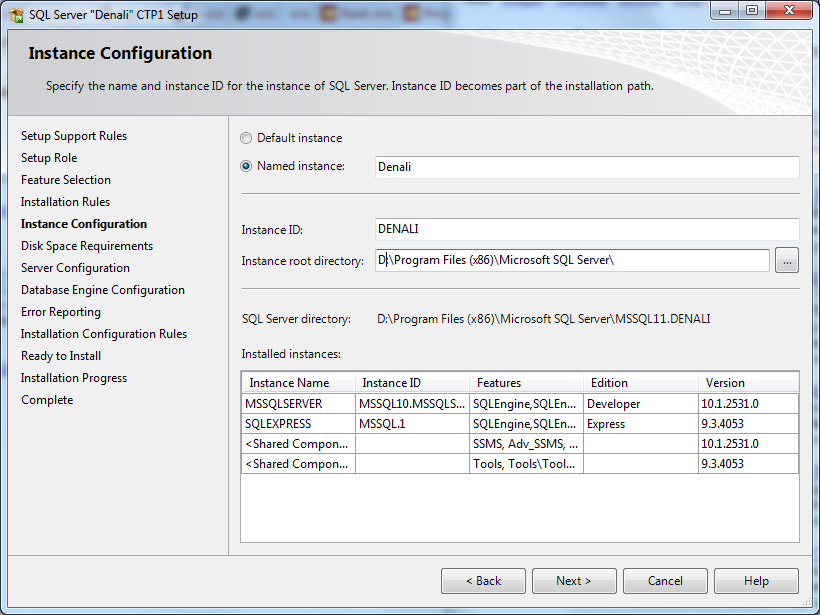Maximize the setup window

click(x=751, y=11)
